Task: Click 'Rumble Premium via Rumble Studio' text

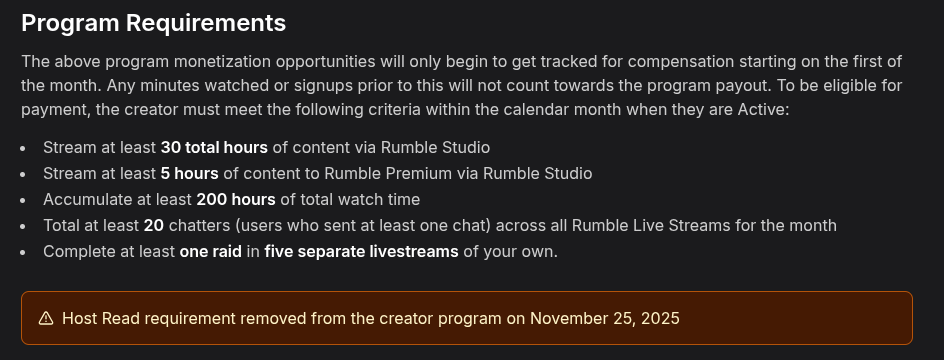Action: pos(458,173)
